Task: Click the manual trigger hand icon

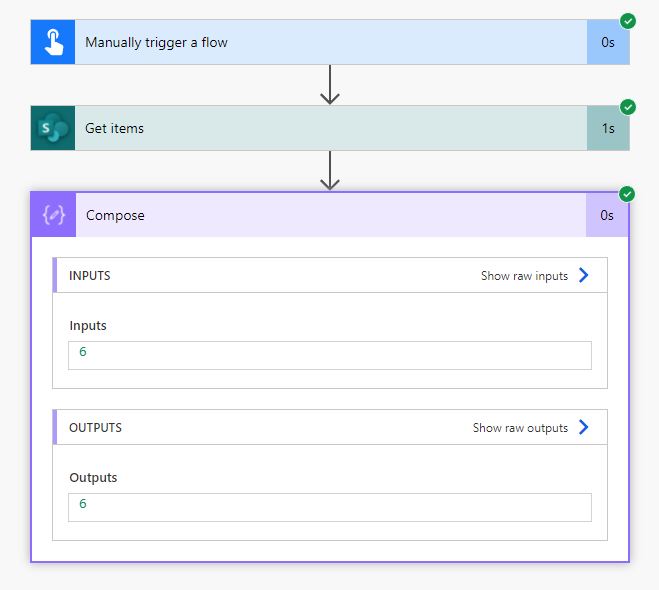Action: coord(53,42)
